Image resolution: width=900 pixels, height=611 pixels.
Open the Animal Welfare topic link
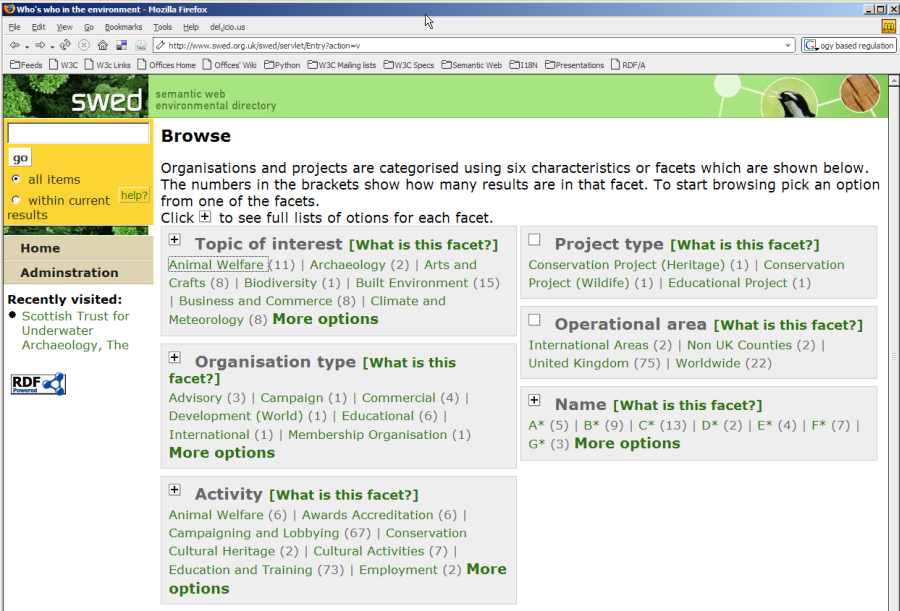click(x=216, y=265)
